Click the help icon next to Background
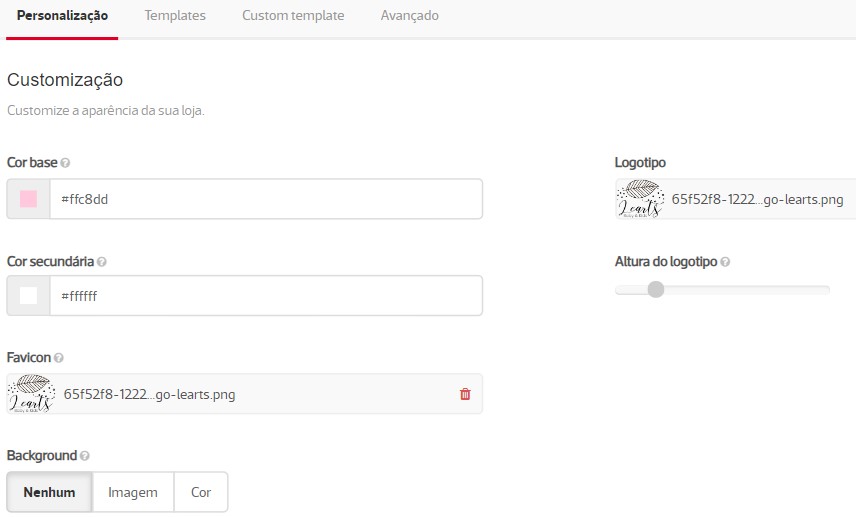 (84, 456)
